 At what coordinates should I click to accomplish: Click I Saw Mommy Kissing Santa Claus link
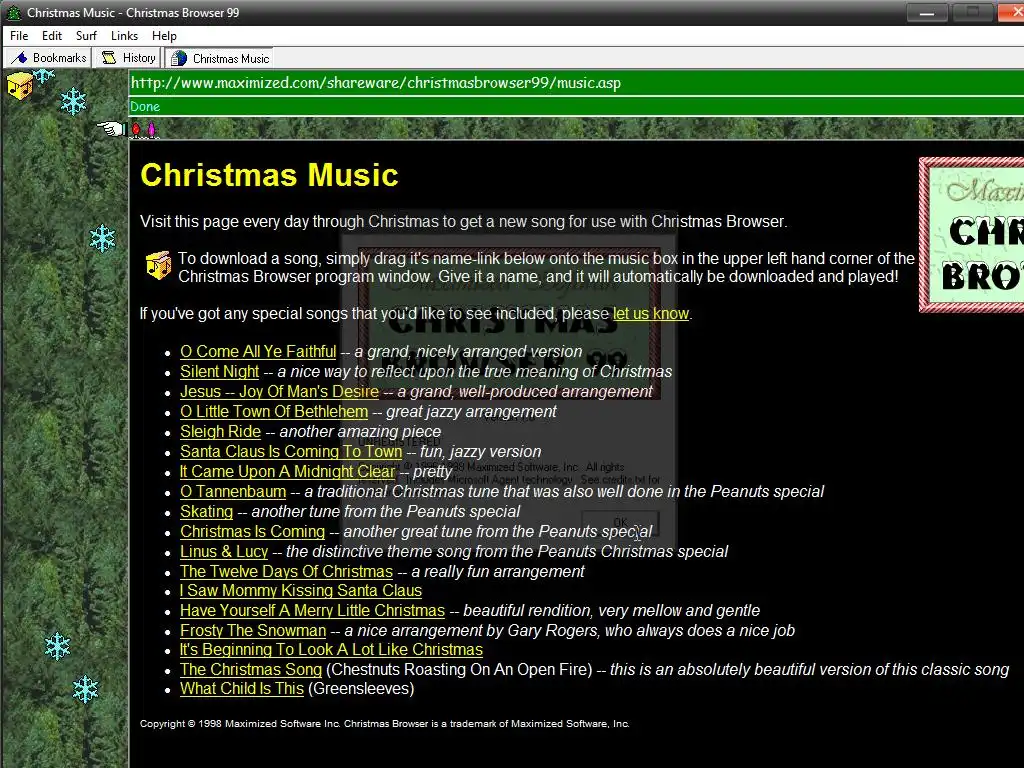point(300,591)
